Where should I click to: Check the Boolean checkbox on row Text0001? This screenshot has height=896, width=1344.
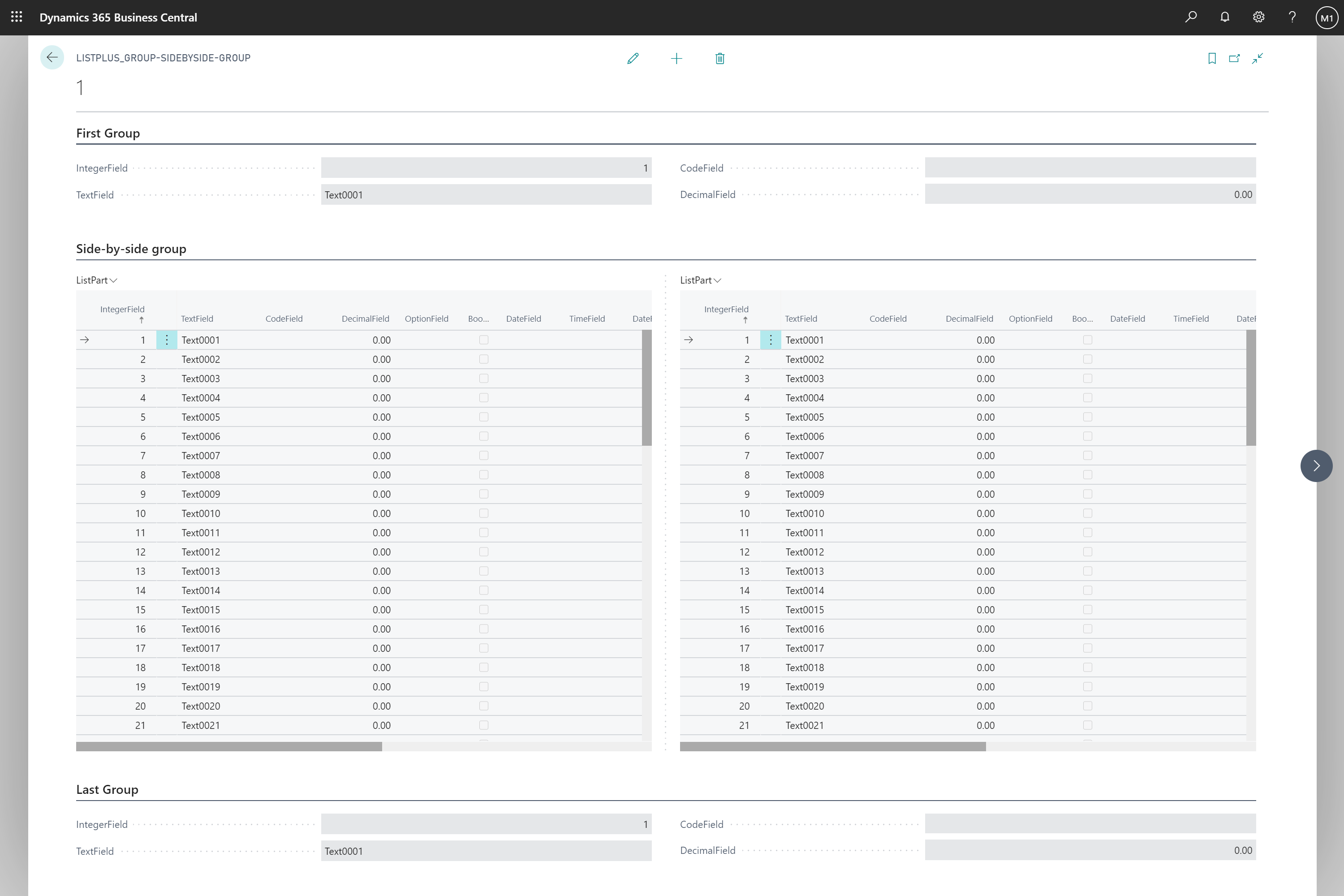[x=484, y=340]
